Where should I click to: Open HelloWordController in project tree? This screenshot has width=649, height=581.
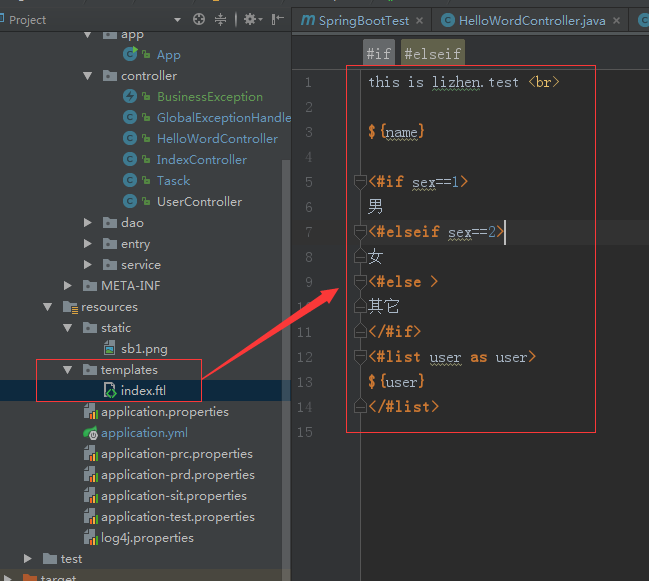217,139
